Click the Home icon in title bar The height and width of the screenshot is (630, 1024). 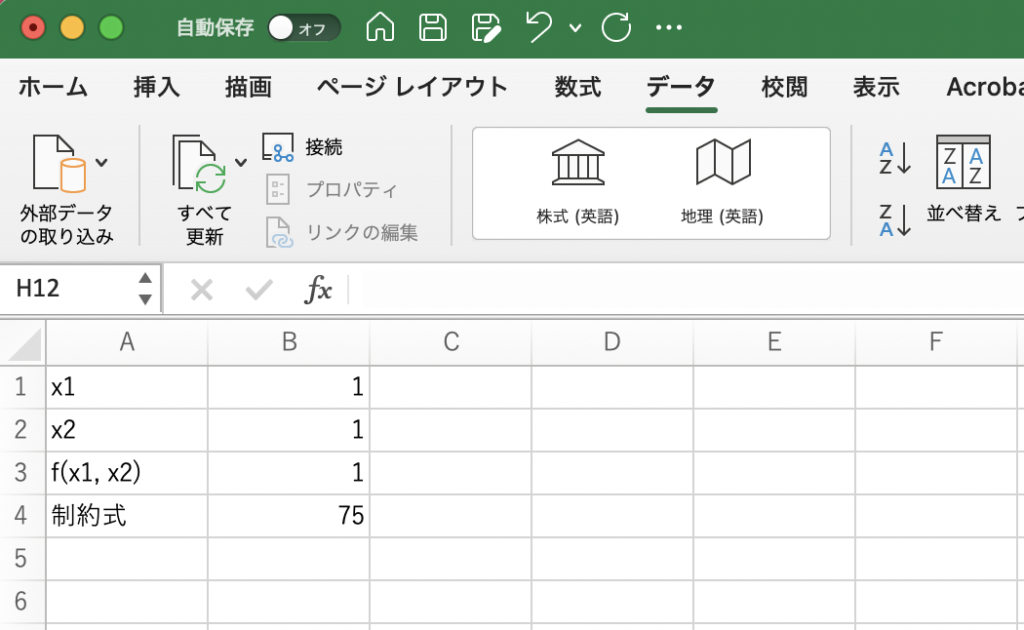[380, 27]
